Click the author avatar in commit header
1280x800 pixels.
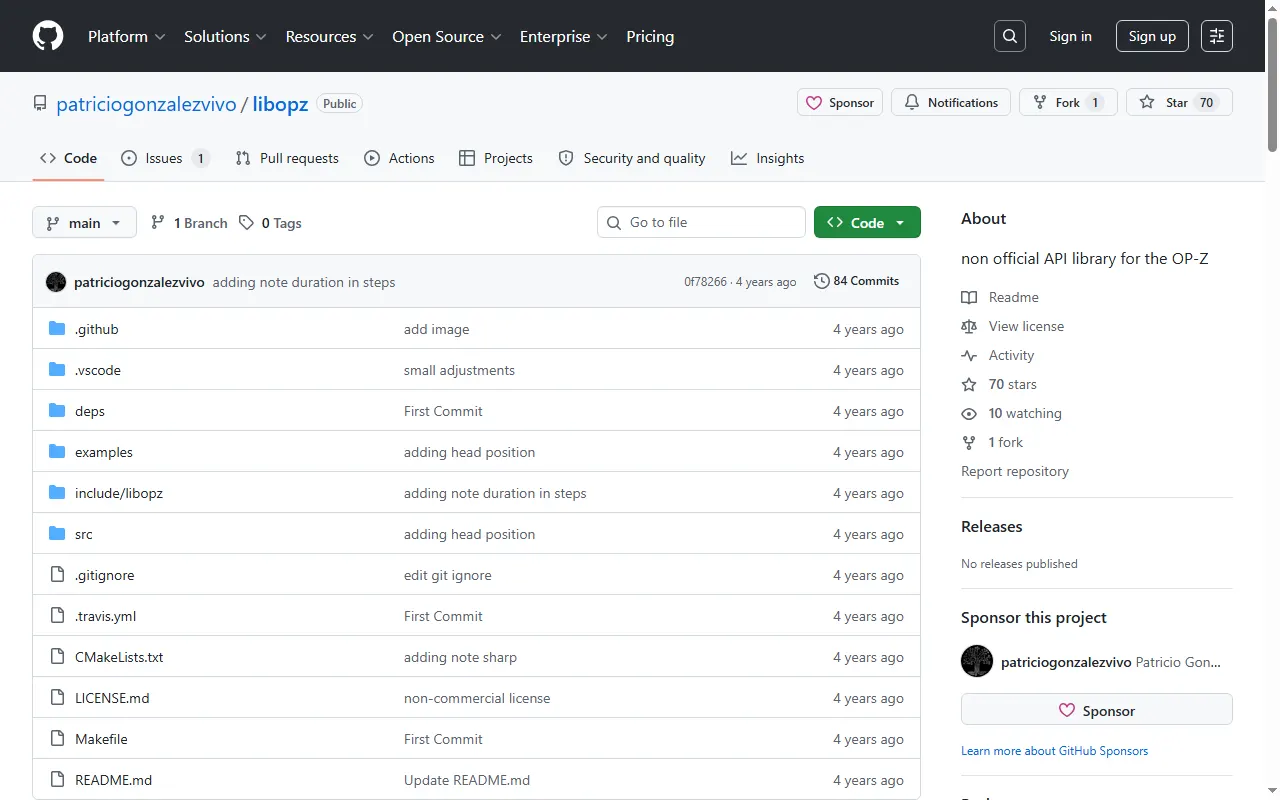(x=56, y=282)
